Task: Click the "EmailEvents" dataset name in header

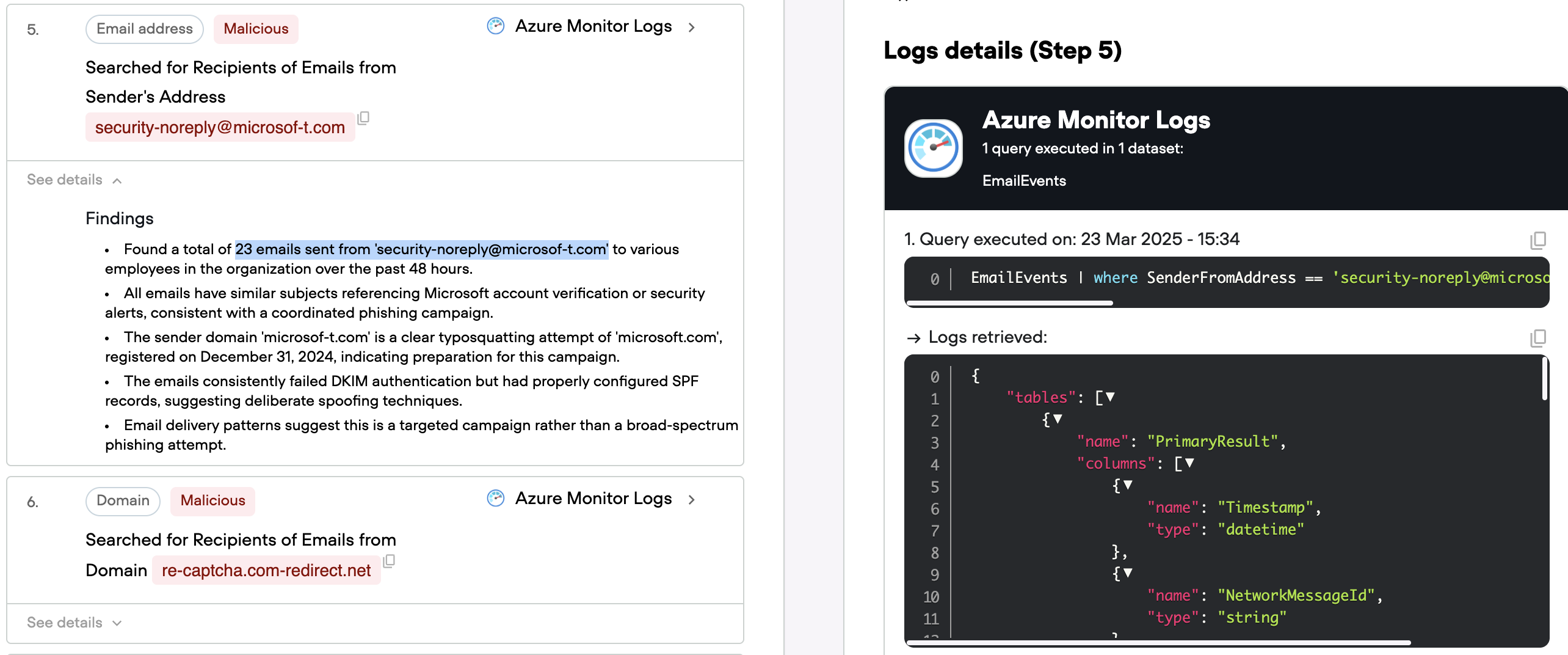Action: click(x=1024, y=181)
